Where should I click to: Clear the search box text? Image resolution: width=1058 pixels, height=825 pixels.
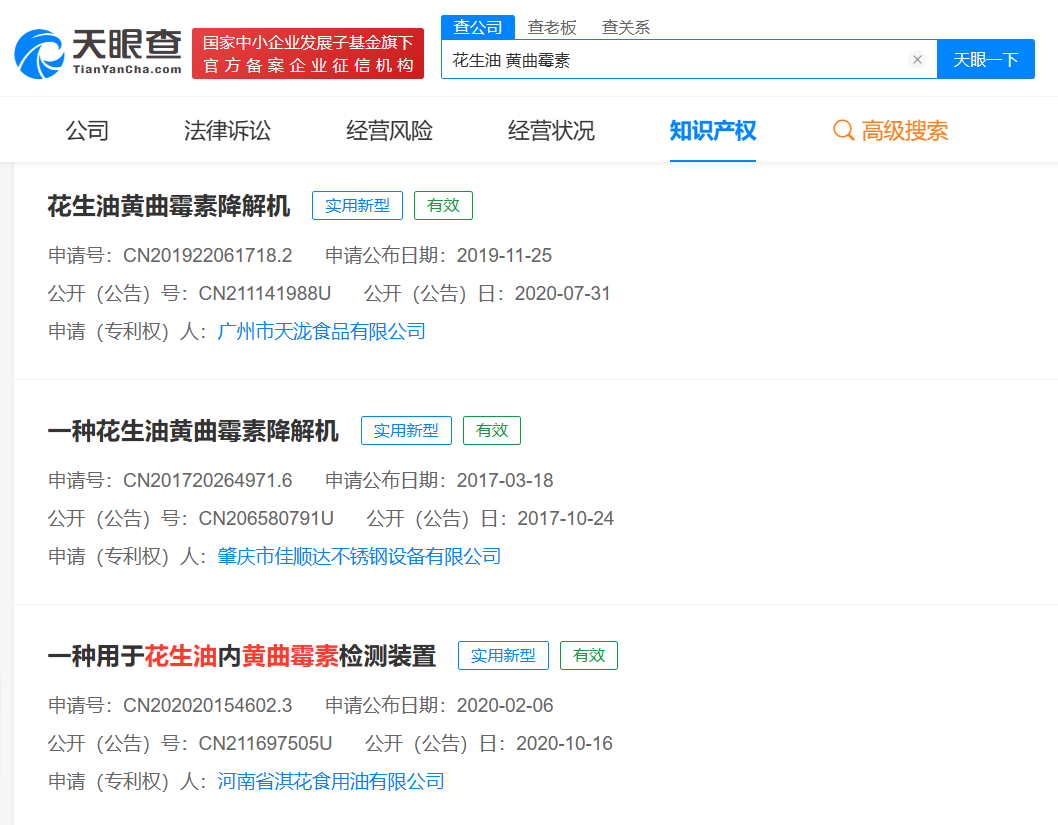tap(917, 60)
